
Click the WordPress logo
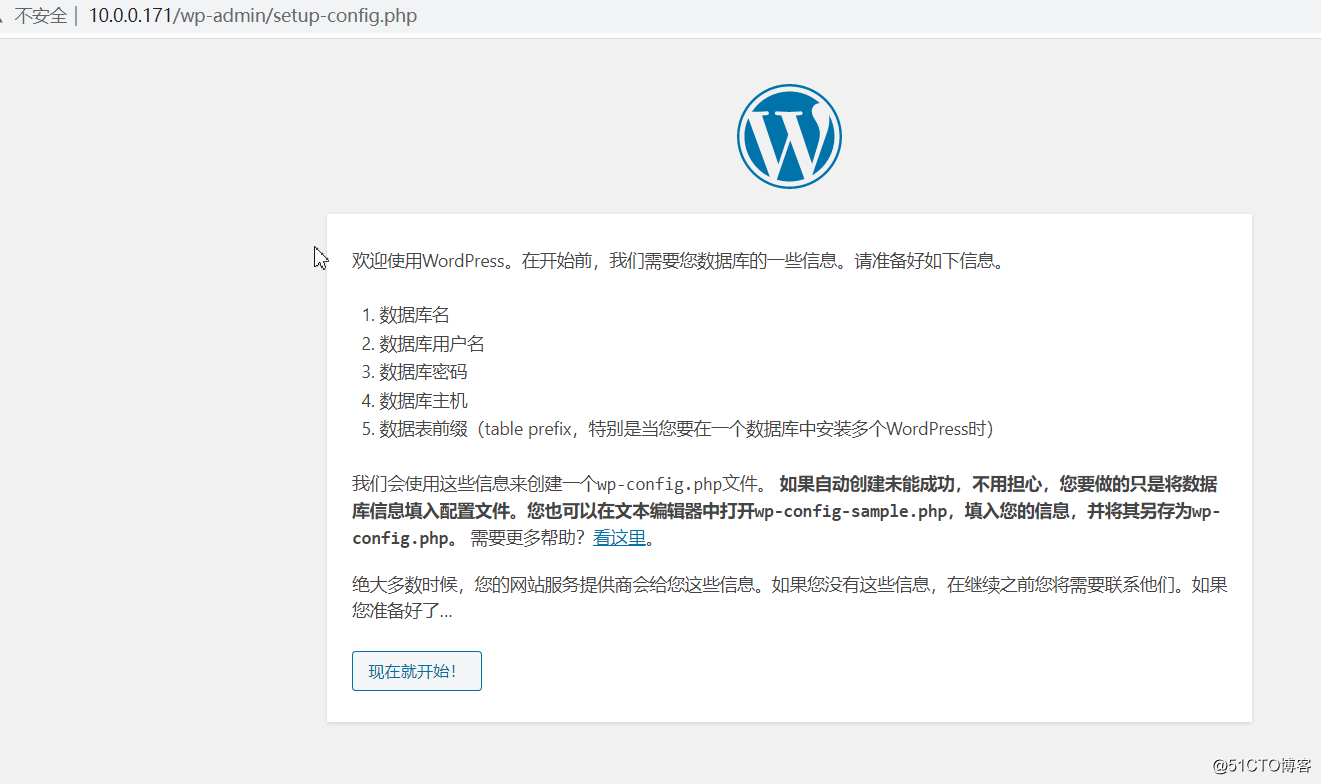pos(789,136)
